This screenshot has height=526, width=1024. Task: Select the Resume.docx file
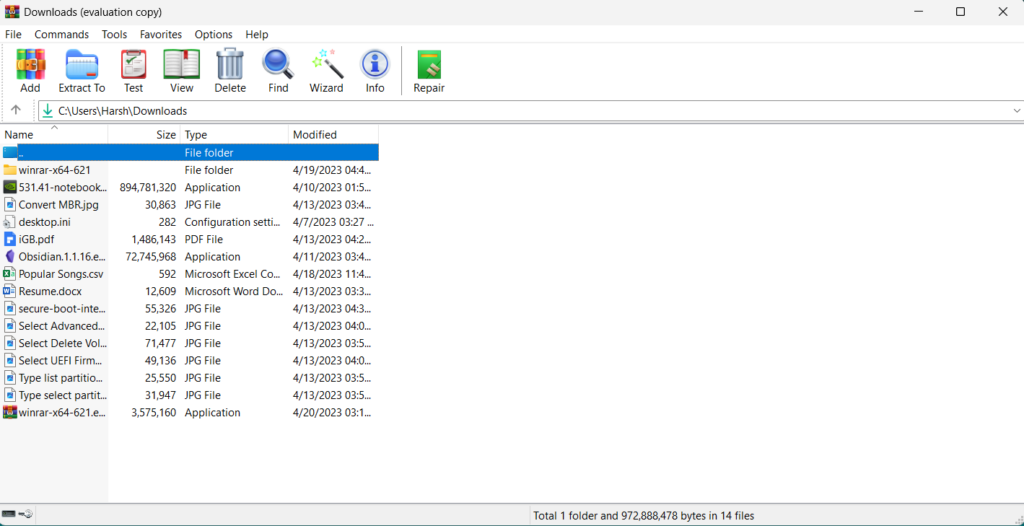(x=50, y=292)
